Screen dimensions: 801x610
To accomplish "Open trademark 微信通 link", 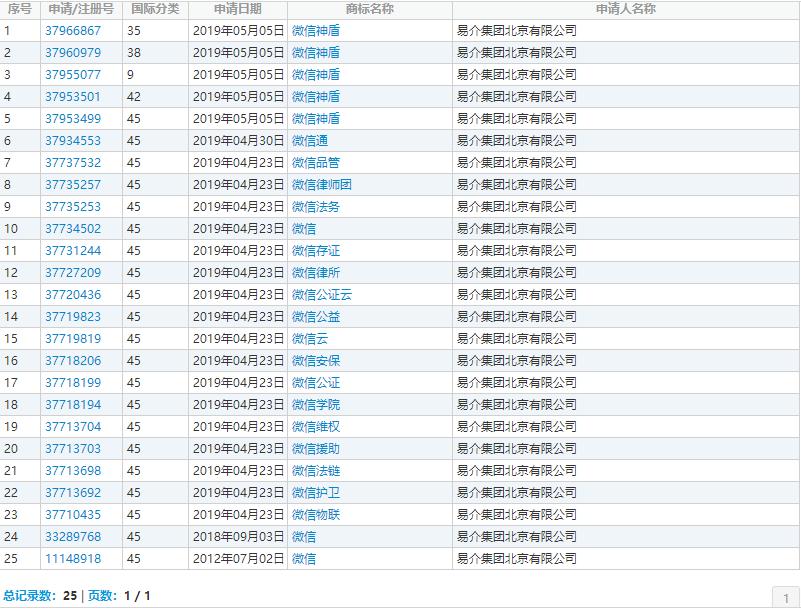I will (x=310, y=140).
